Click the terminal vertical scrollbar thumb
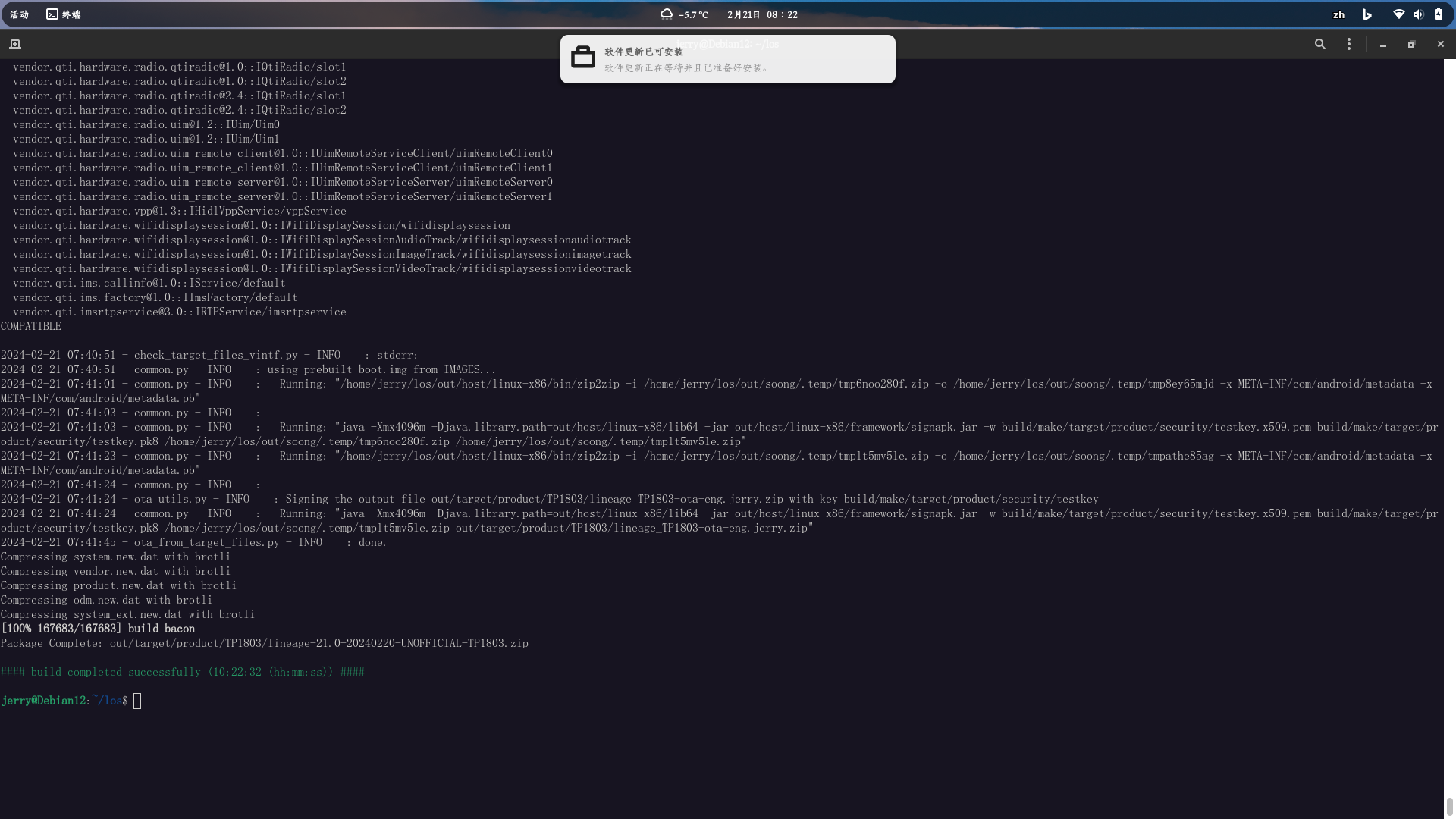 pos(1449,806)
